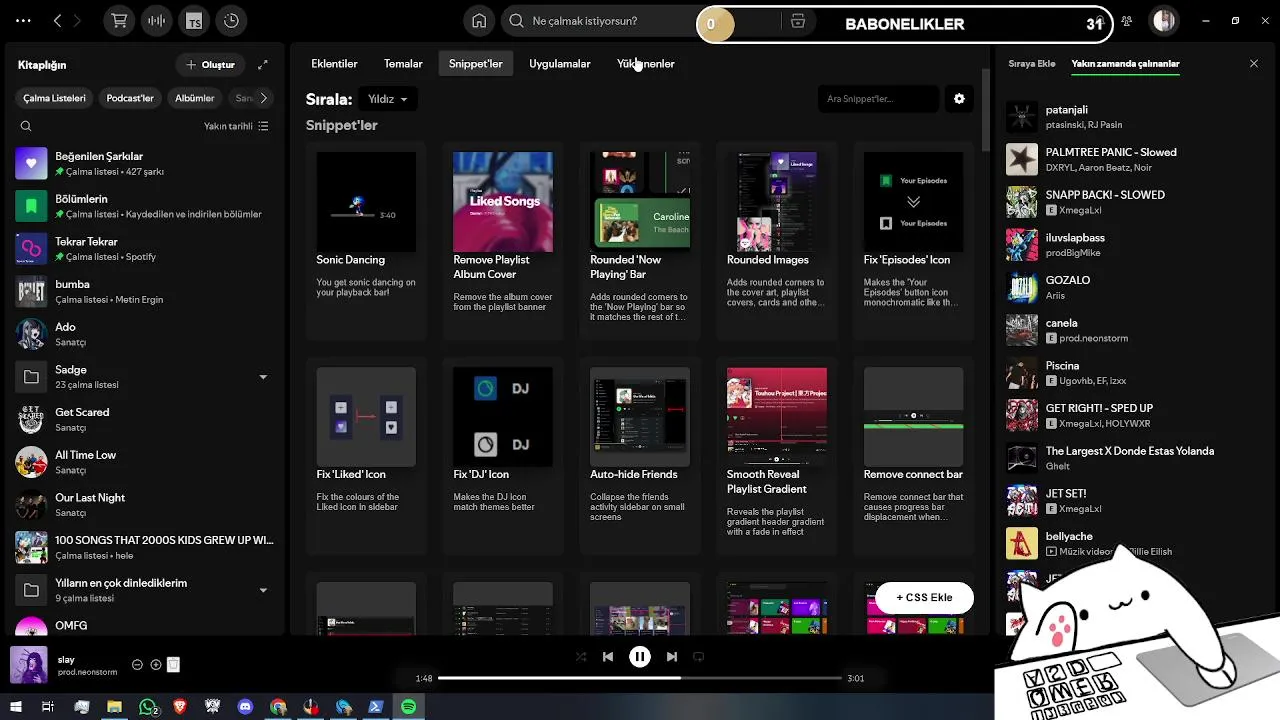This screenshot has width=1280, height=720.
Task: Switch to the Temalar tab
Action: (x=403, y=64)
